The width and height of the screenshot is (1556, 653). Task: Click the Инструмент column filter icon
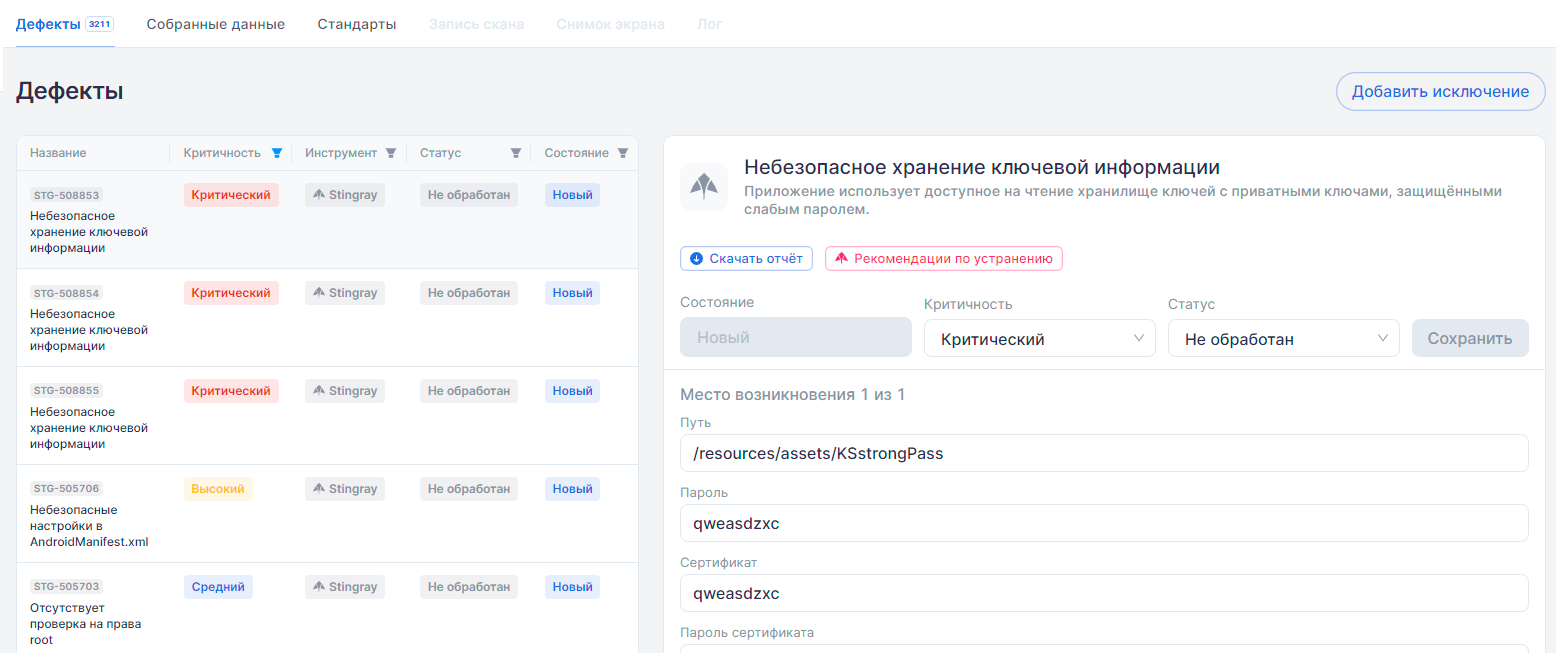click(x=391, y=153)
